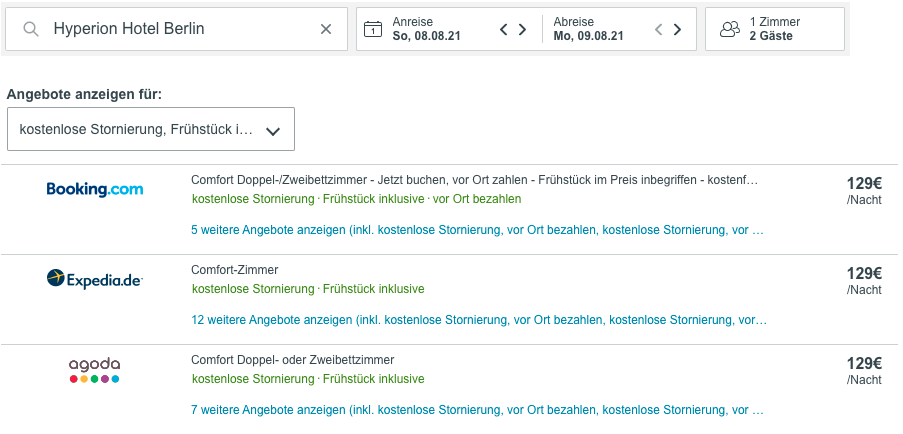Screen dimensions: 903x434
Task: Show 12 weitere Angebote from Expedia
Action: [x=479, y=319]
